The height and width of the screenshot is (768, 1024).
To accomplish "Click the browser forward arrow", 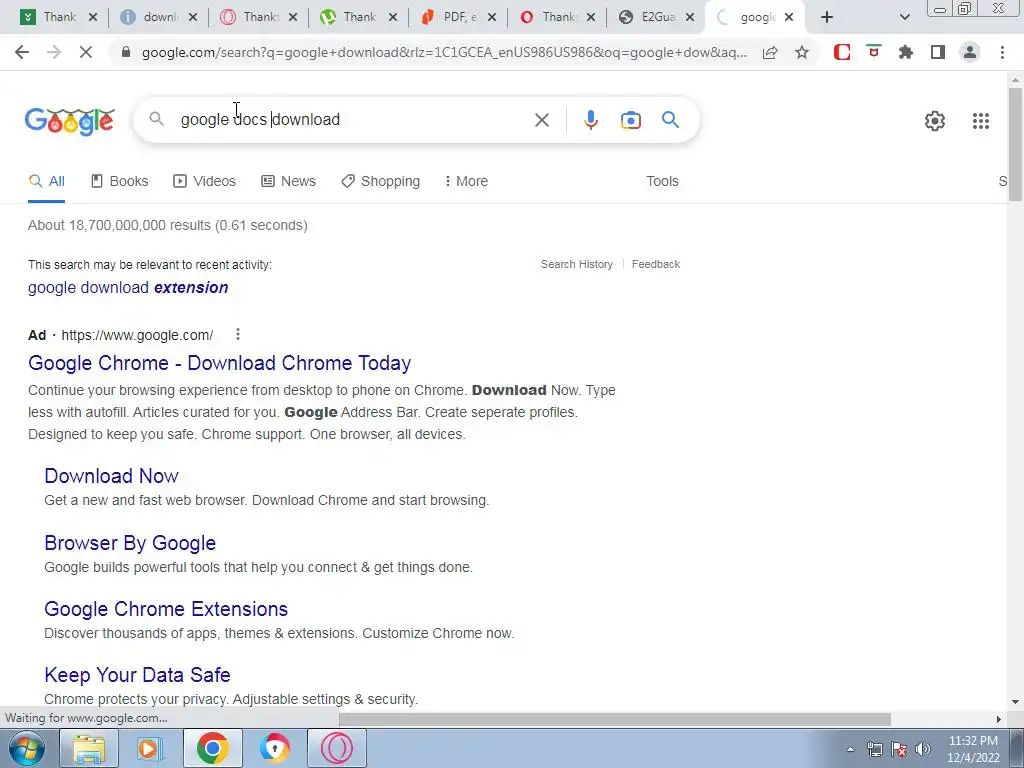I will coord(54,52).
